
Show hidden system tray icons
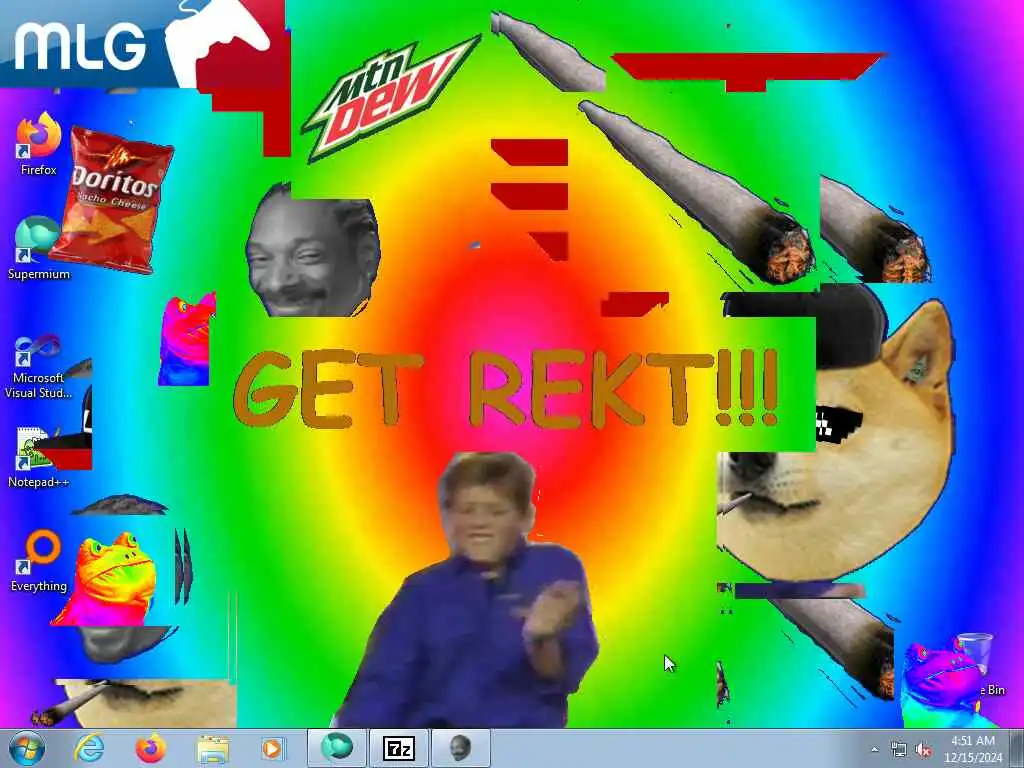[874, 750]
